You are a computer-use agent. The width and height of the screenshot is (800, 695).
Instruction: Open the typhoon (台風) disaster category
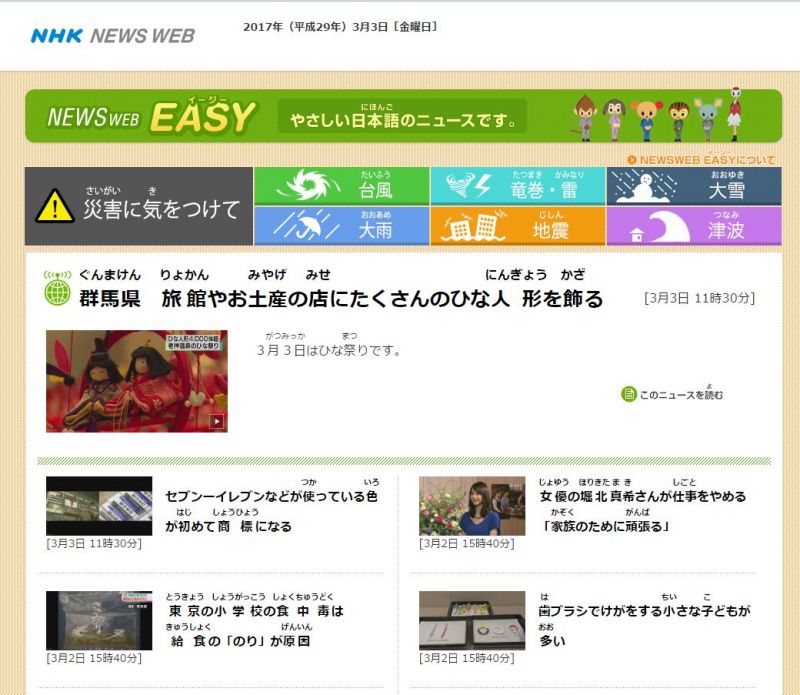pos(341,186)
